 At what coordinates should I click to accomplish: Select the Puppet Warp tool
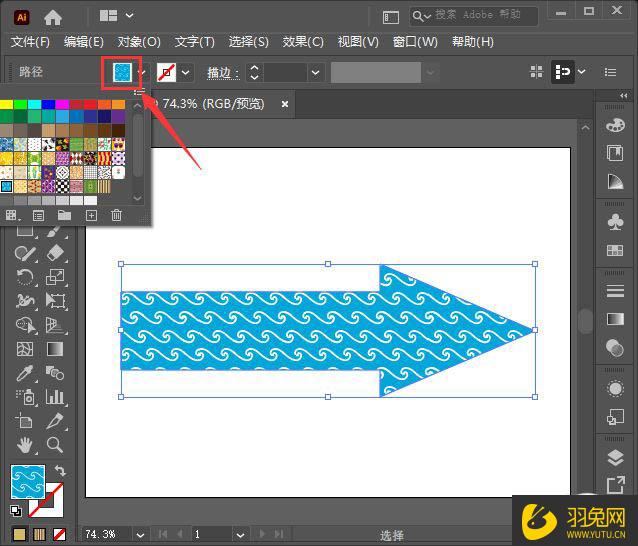25,301
